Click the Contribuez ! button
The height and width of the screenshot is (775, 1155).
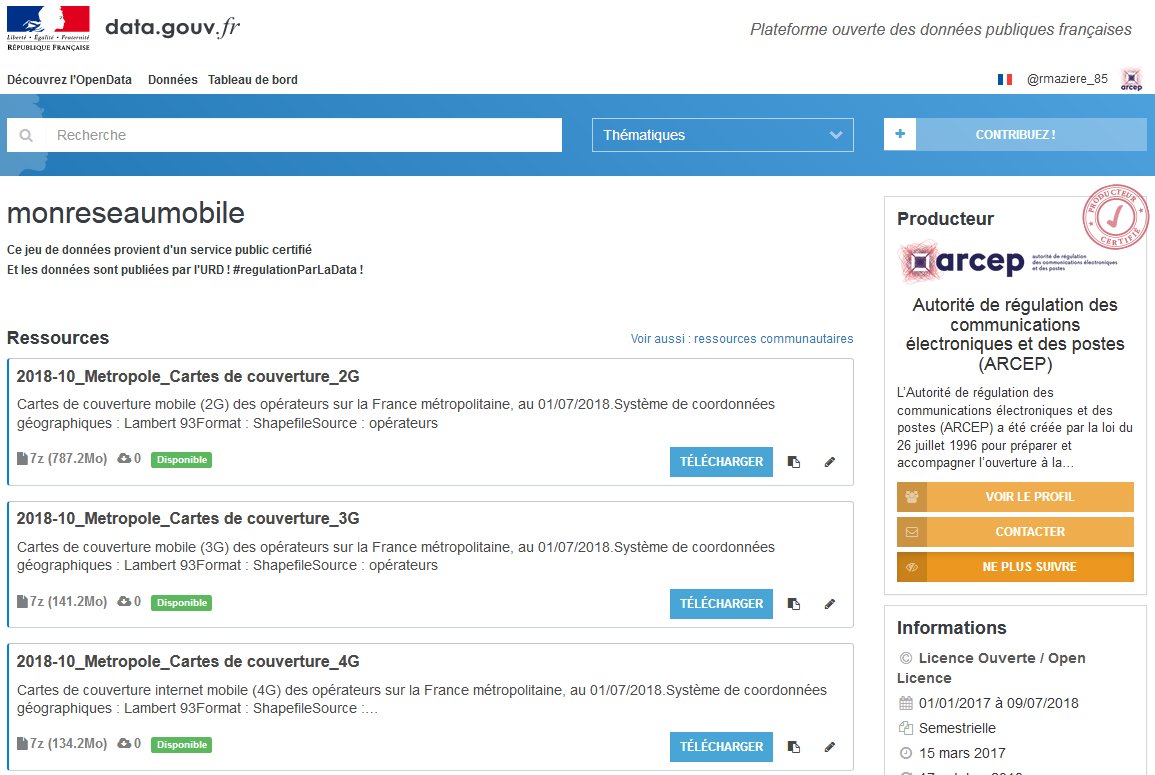click(x=1015, y=134)
